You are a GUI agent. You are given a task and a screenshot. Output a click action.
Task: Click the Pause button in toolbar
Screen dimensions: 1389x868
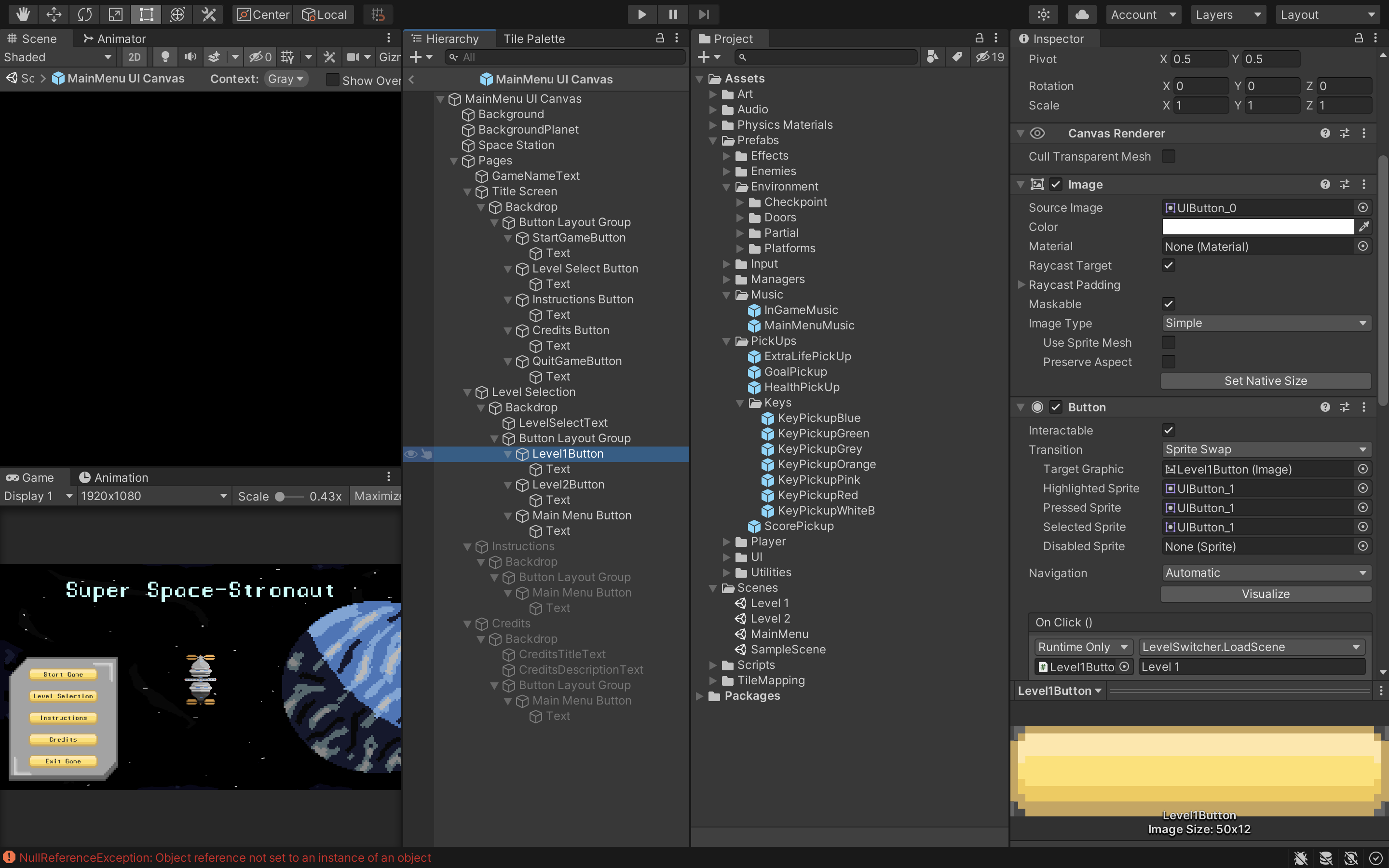tap(672, 14)
